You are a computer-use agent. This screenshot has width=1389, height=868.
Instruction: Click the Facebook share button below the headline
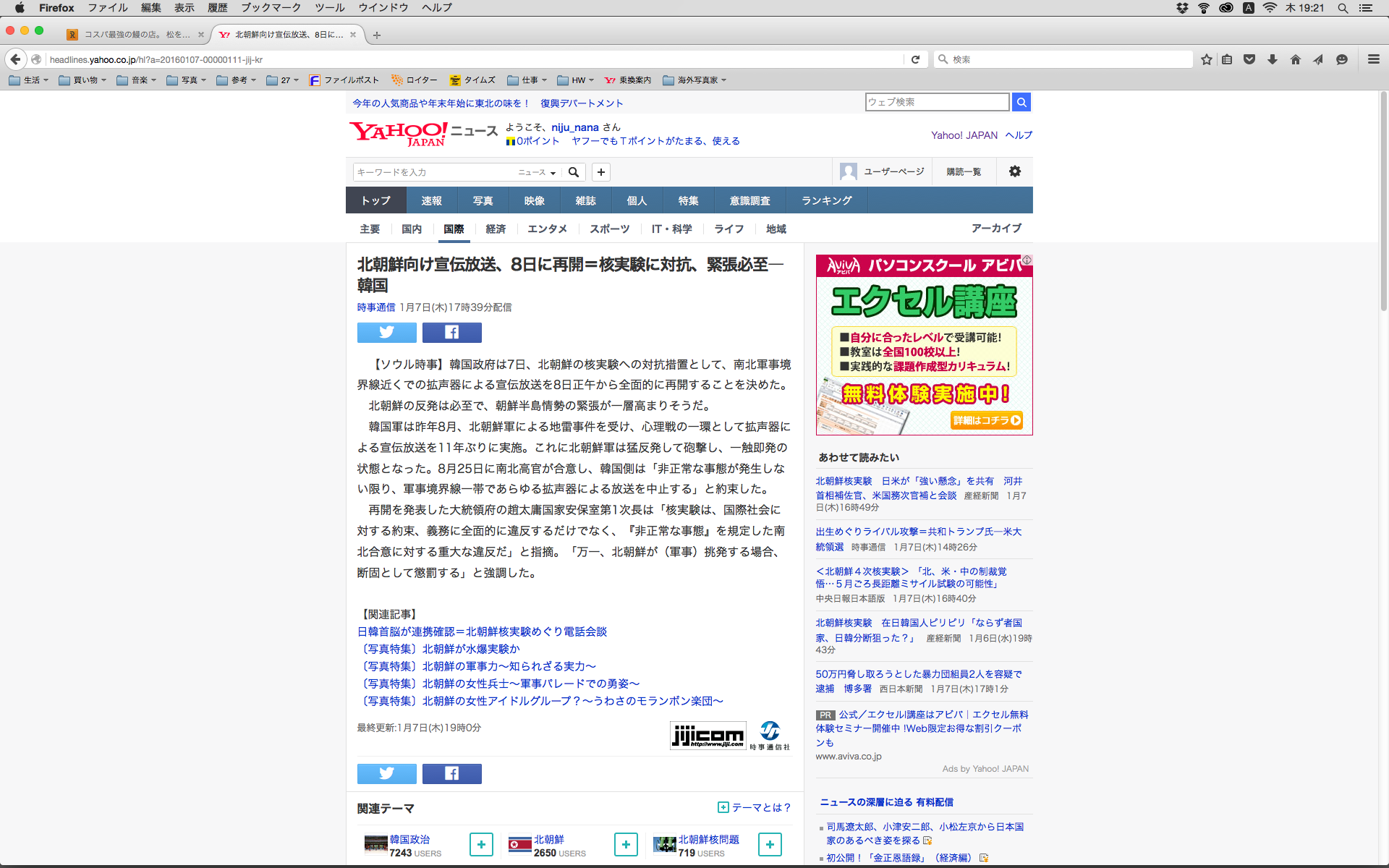click(451, 332)
